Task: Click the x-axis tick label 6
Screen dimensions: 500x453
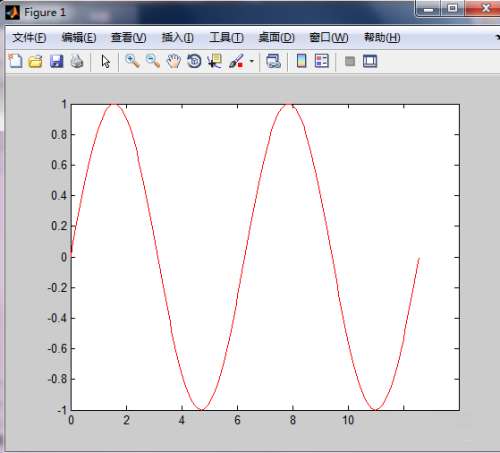Action: pos(237,420)
